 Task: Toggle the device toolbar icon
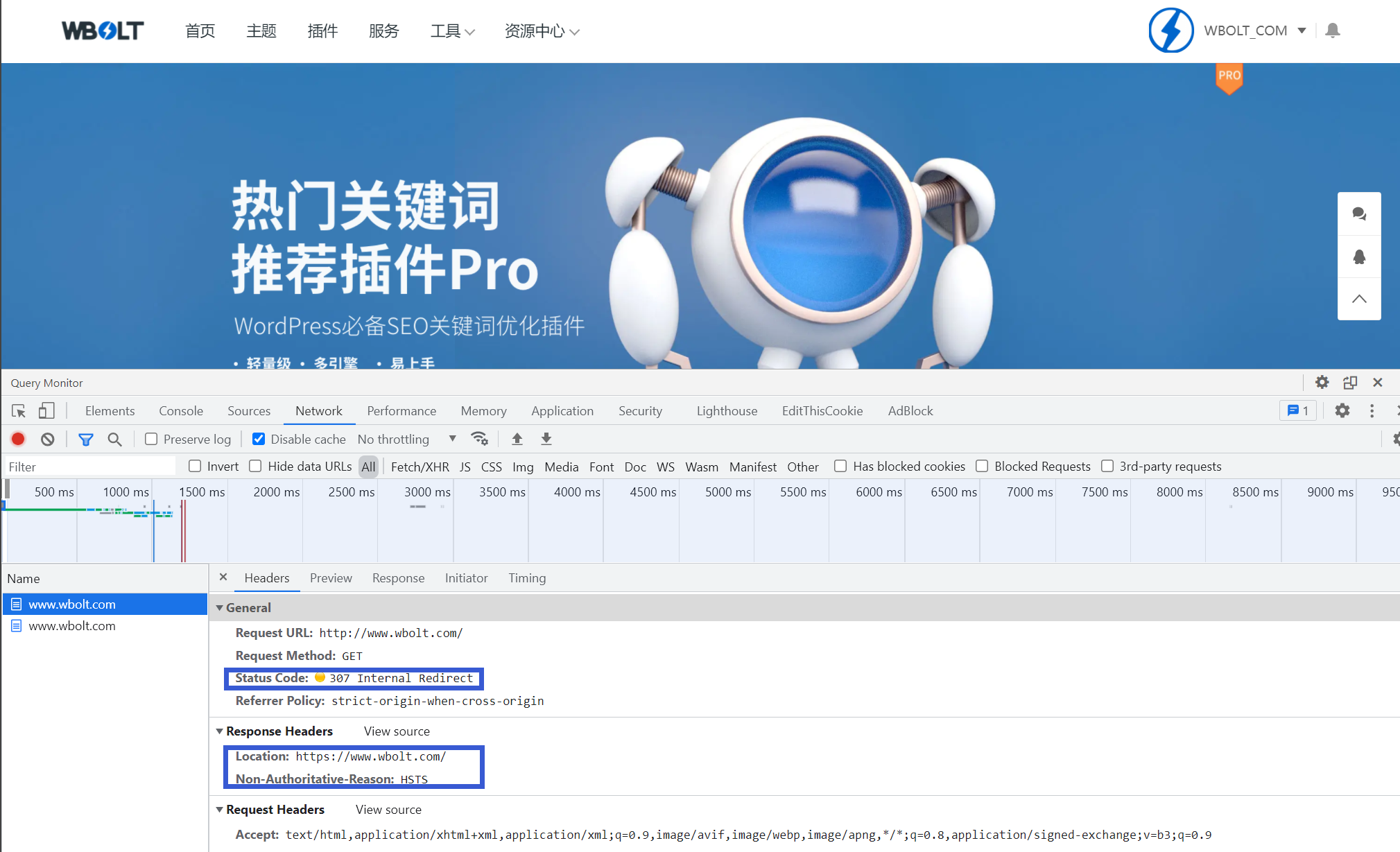click(x=46, y=410)
